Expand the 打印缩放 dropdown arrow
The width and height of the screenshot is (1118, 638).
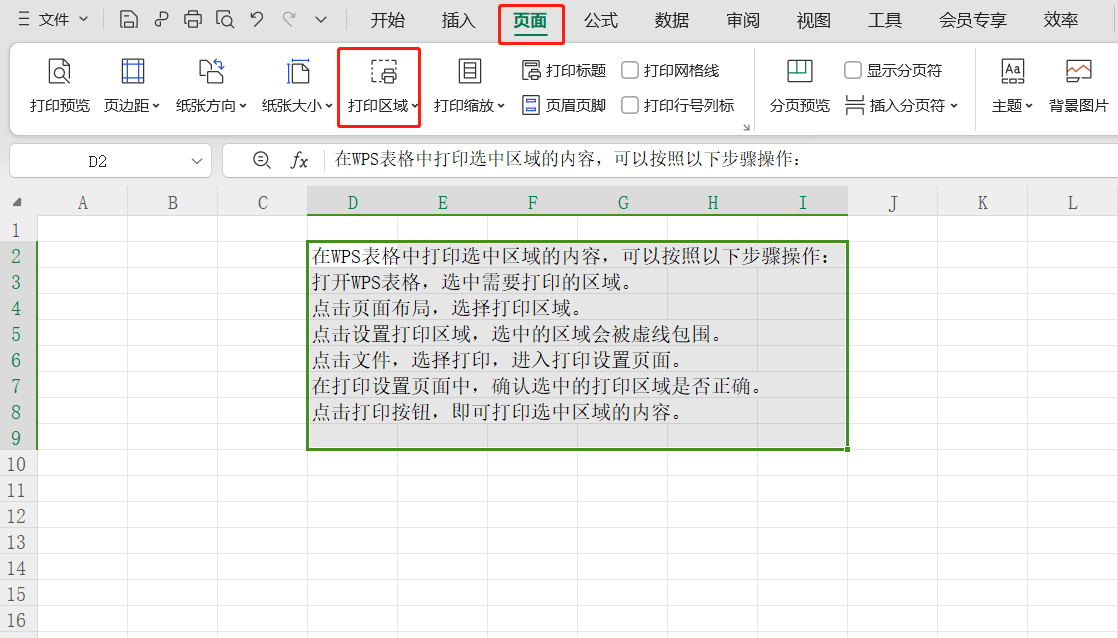[501, 106]
